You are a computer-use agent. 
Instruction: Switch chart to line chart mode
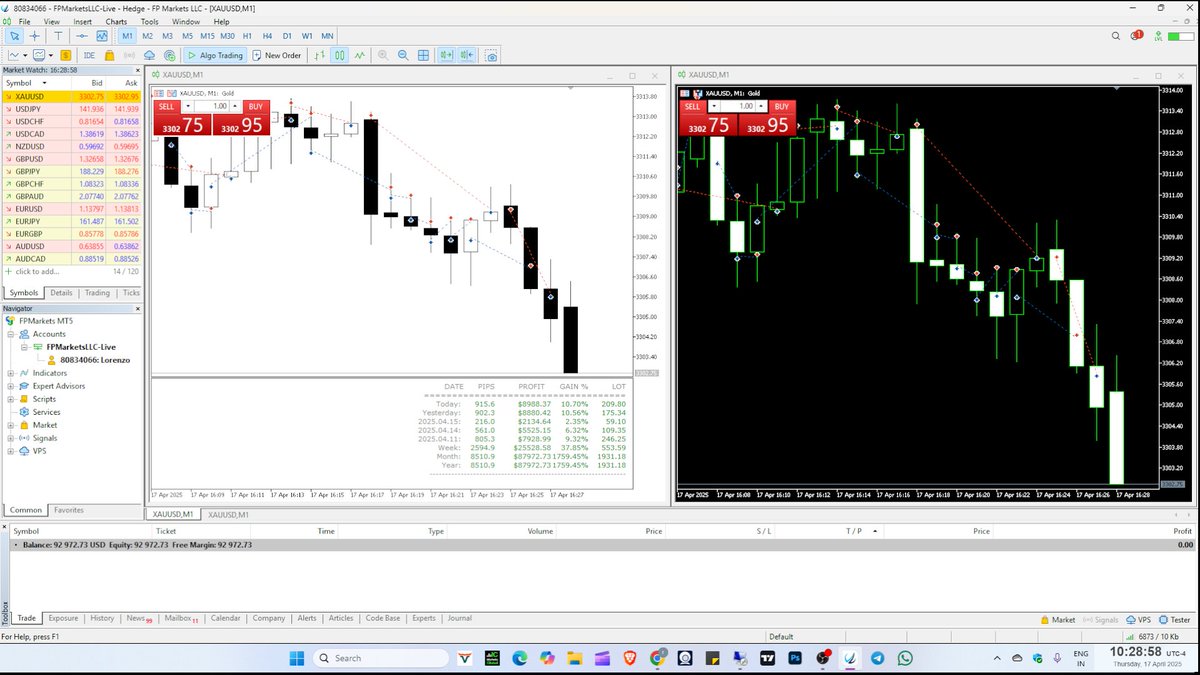point(359,55)
